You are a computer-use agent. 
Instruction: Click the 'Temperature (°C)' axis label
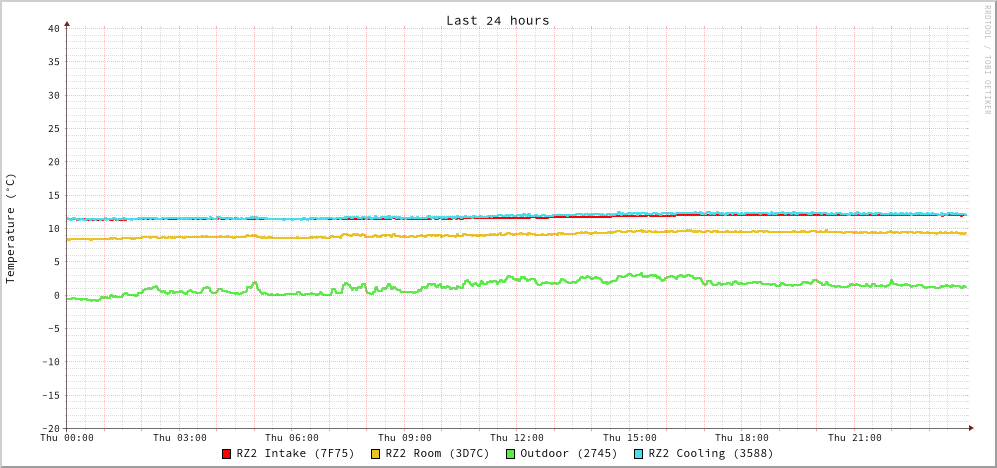(x=10, y=228)
